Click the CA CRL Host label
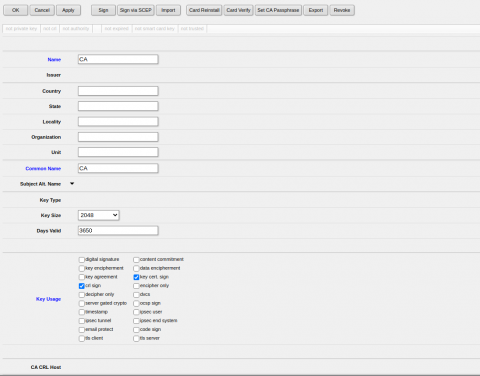This screenshot has height=376, width=480. point(46,367)
